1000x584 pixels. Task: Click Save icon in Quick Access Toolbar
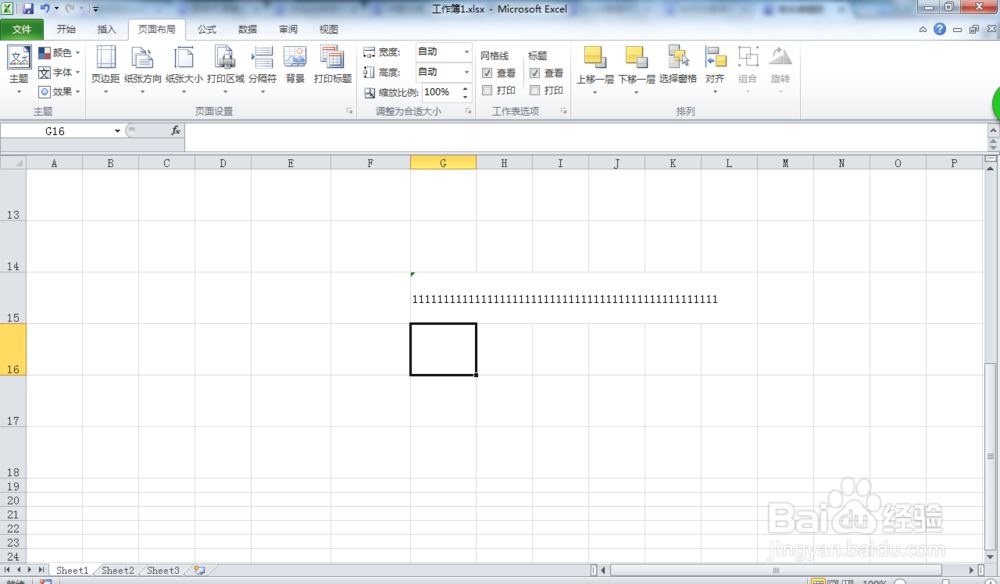[x=27, y=9]
